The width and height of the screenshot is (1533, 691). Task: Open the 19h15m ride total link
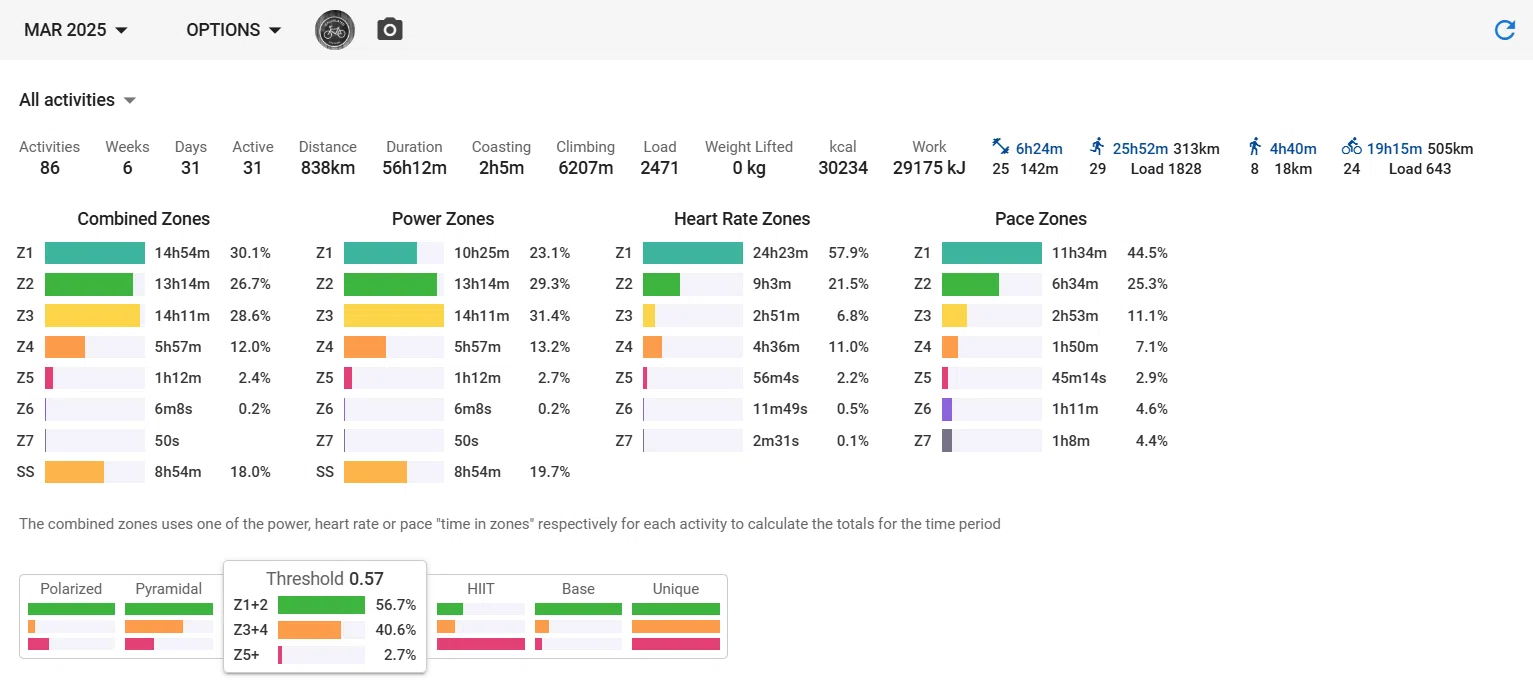1395,149
